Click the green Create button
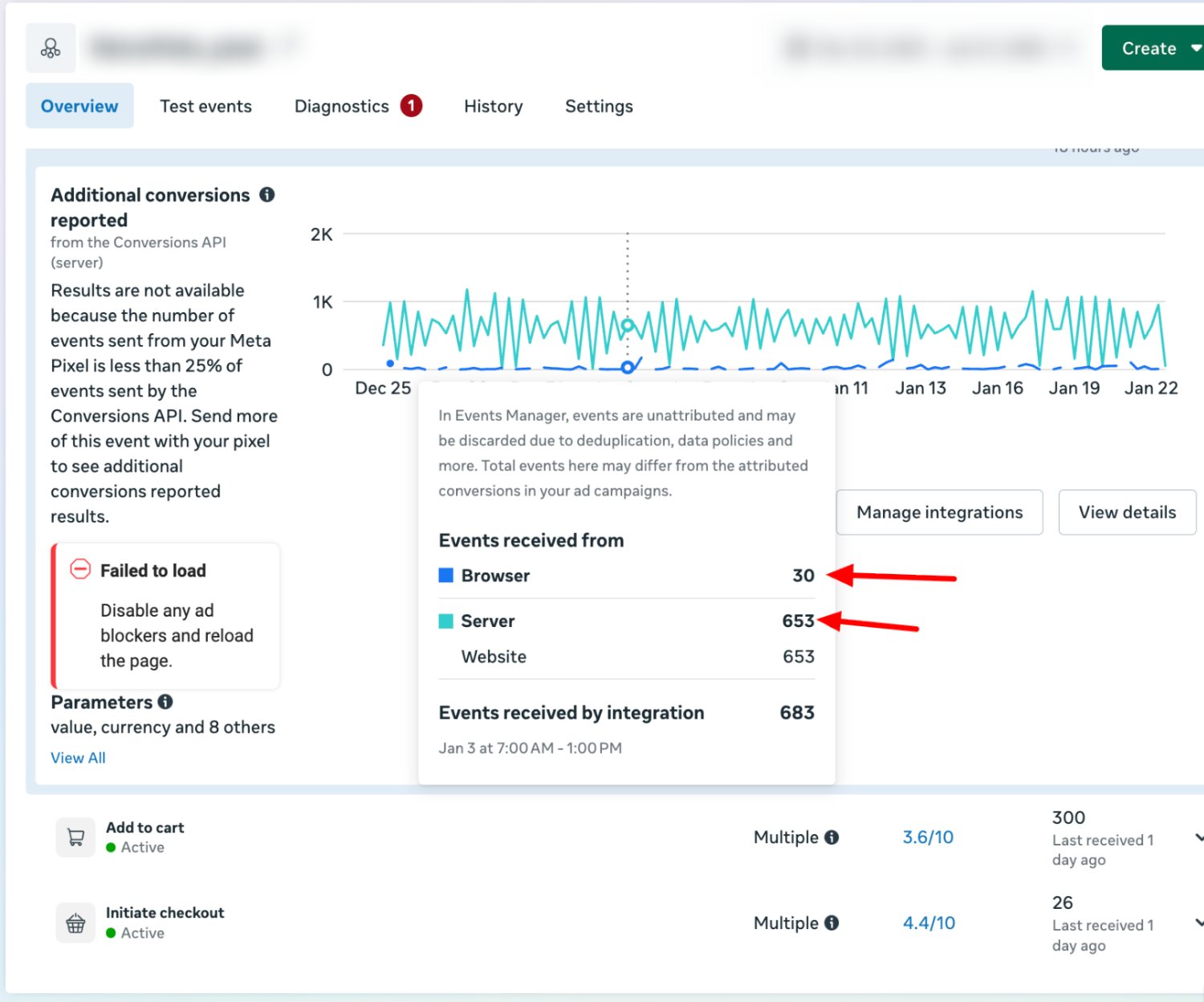Image resolution: width=1204 pixels, height=1002 pixels. click(x=1153, y=48)
